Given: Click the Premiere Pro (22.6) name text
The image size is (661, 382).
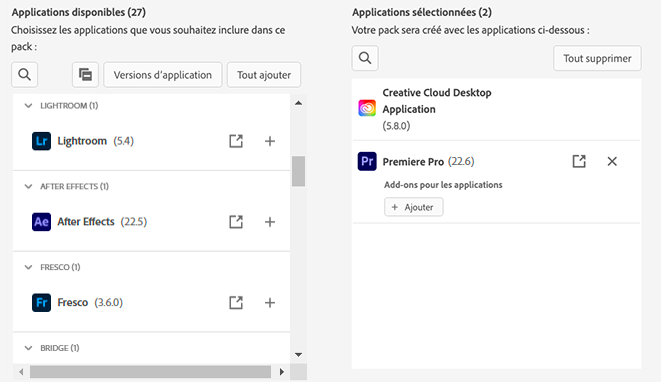Looking at the screenshot, I should 428,161.
